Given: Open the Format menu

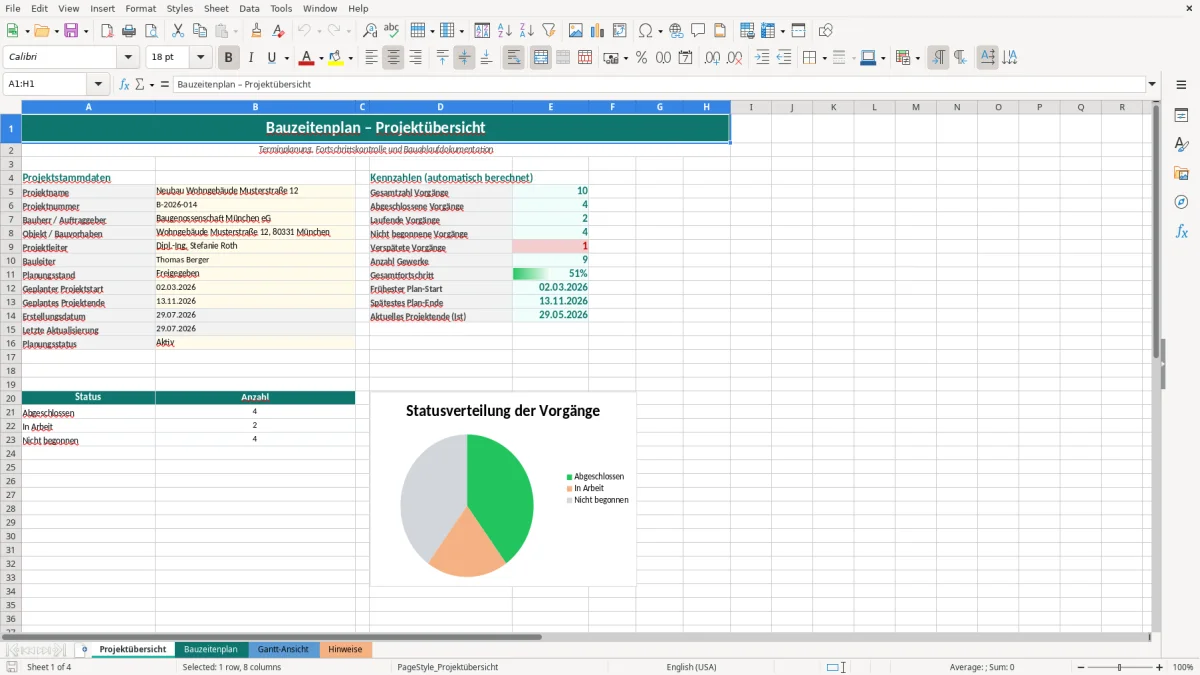Looking at the screenshot, I should pyautogui.click(x=141, y=8).
